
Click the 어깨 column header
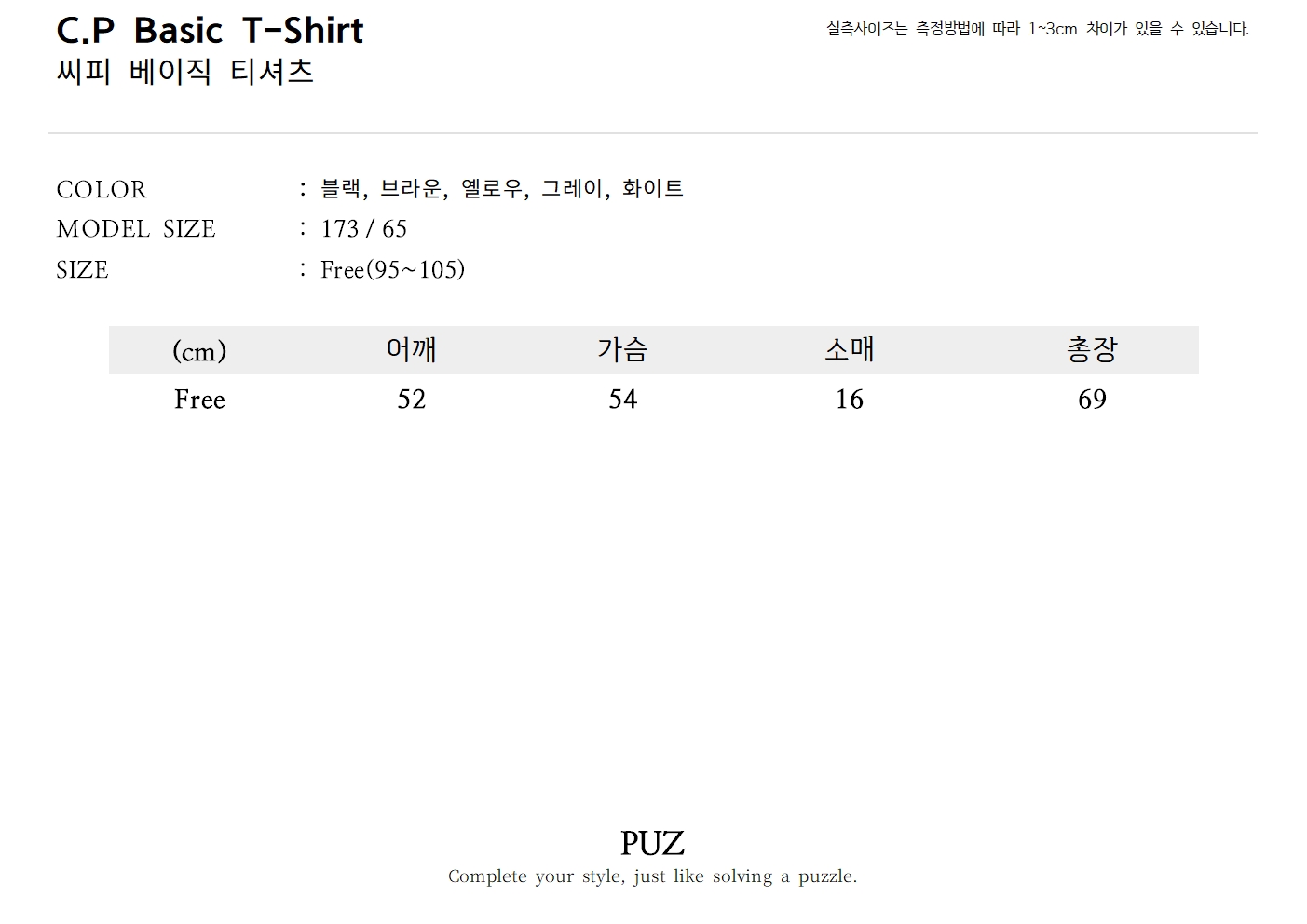[411, 350]
